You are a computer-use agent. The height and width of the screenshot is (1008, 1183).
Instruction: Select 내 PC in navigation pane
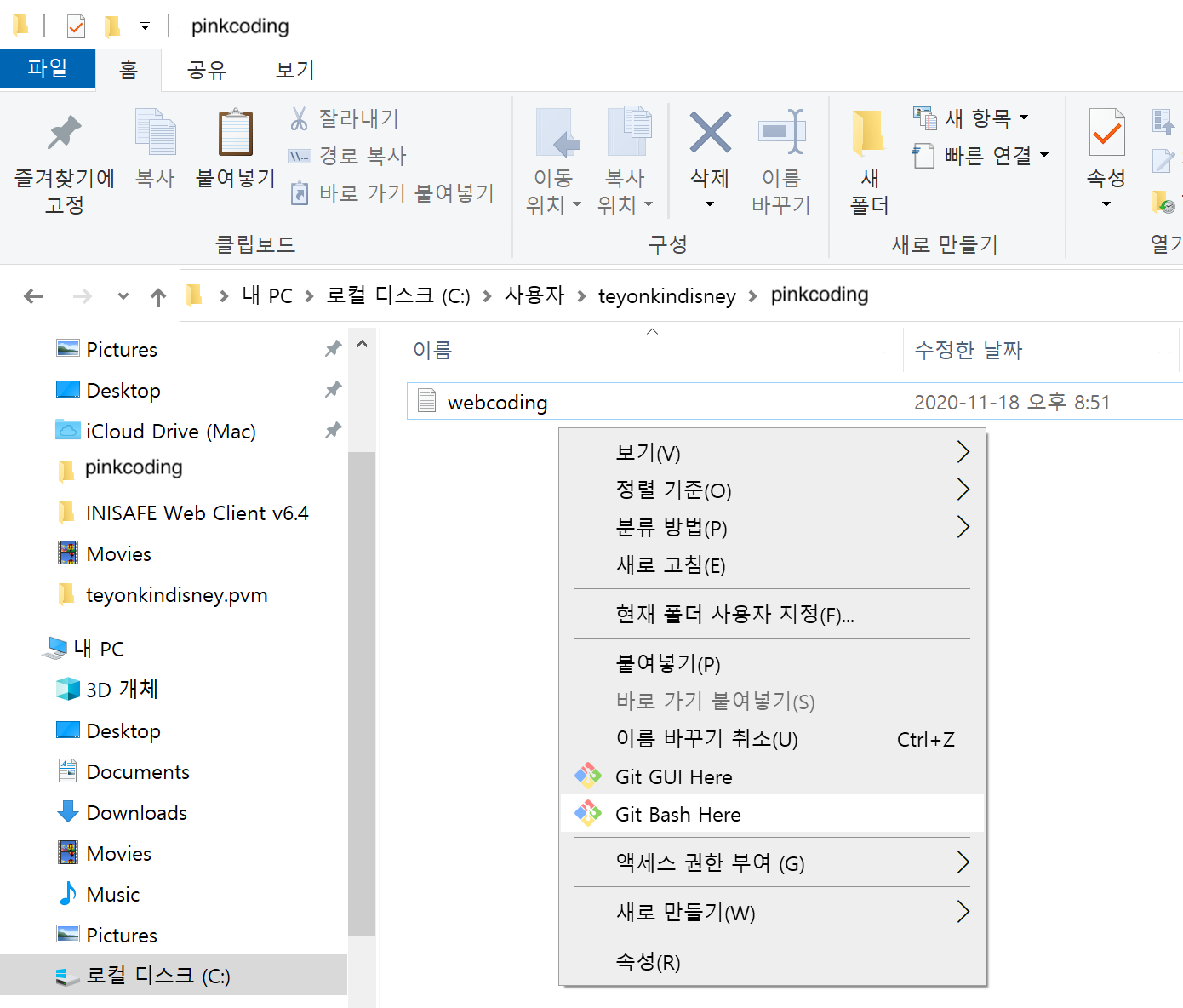point(99,649)
